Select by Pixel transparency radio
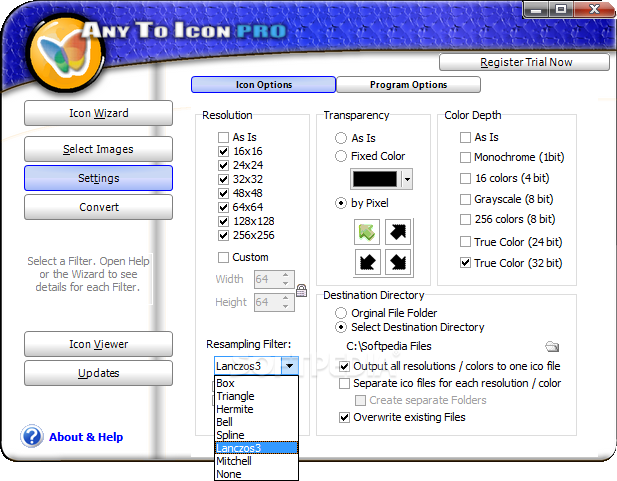This screenshot has height=481, width=617. click(341, 204)
